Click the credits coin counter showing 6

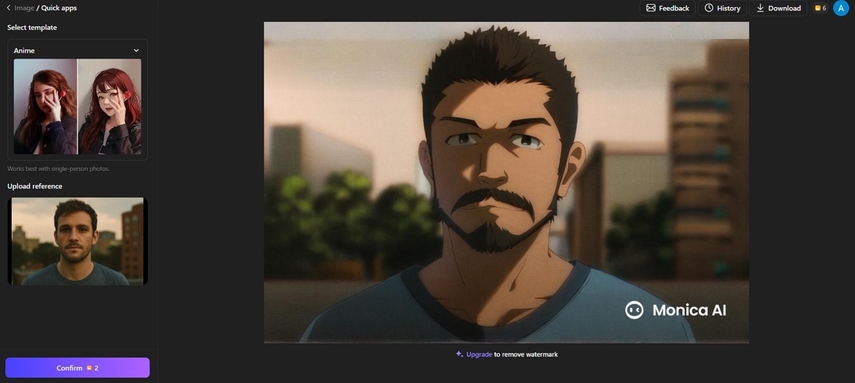(820, 8)
